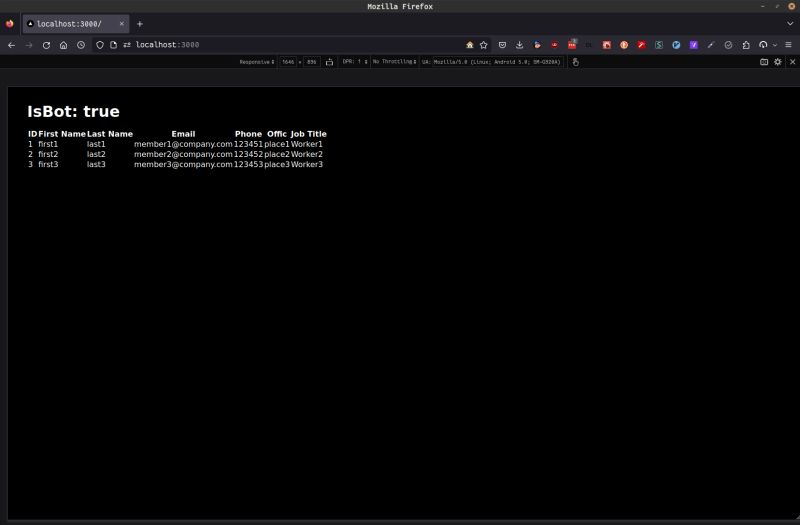Viewport: 800px width, 525px height.
Task: Open the DPR device pixel ratio dropdown
Action: [355, 62]
